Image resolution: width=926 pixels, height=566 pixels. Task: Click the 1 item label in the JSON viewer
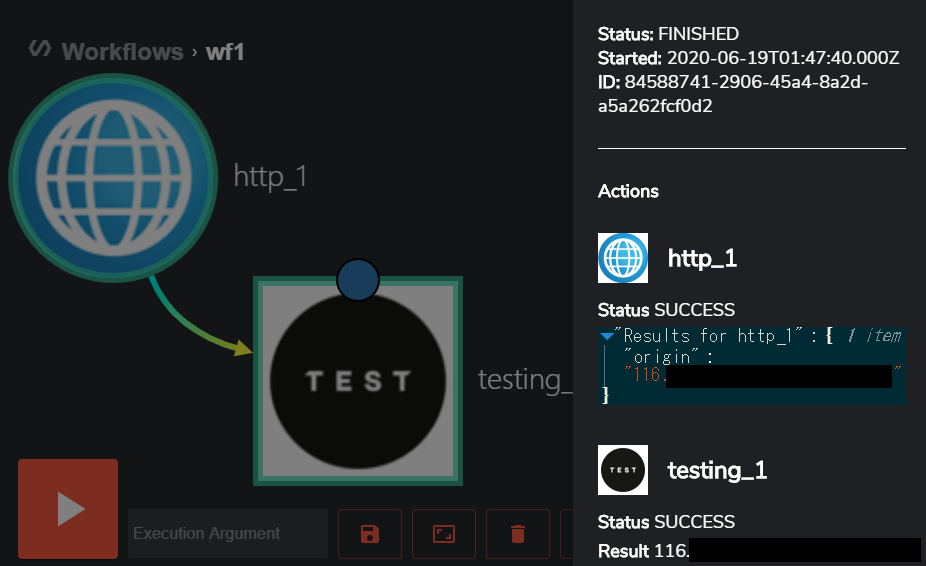[x=874, y=336]
